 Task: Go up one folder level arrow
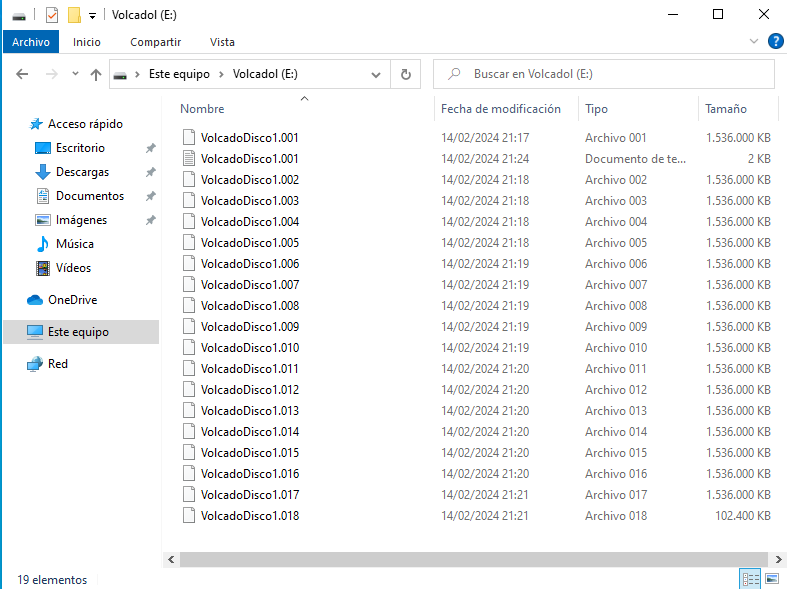pyautogui.click(x=96, y=74)
